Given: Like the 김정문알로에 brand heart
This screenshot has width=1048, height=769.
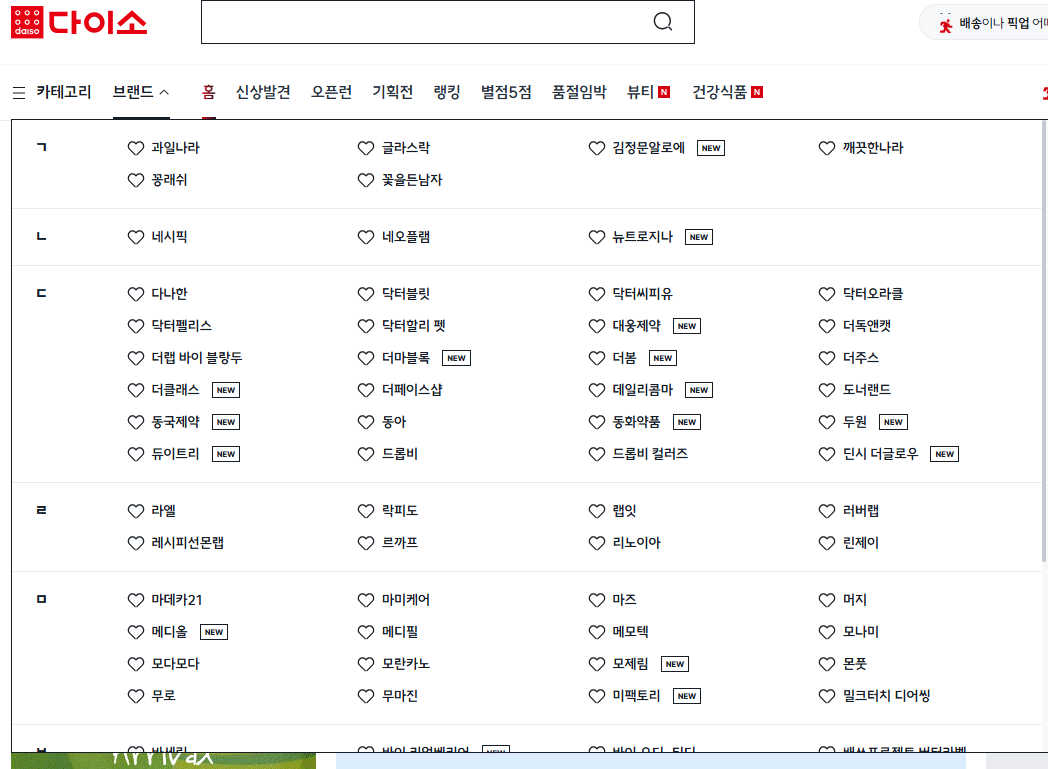Looking at the screenshot, I should [x=597, y=148].
